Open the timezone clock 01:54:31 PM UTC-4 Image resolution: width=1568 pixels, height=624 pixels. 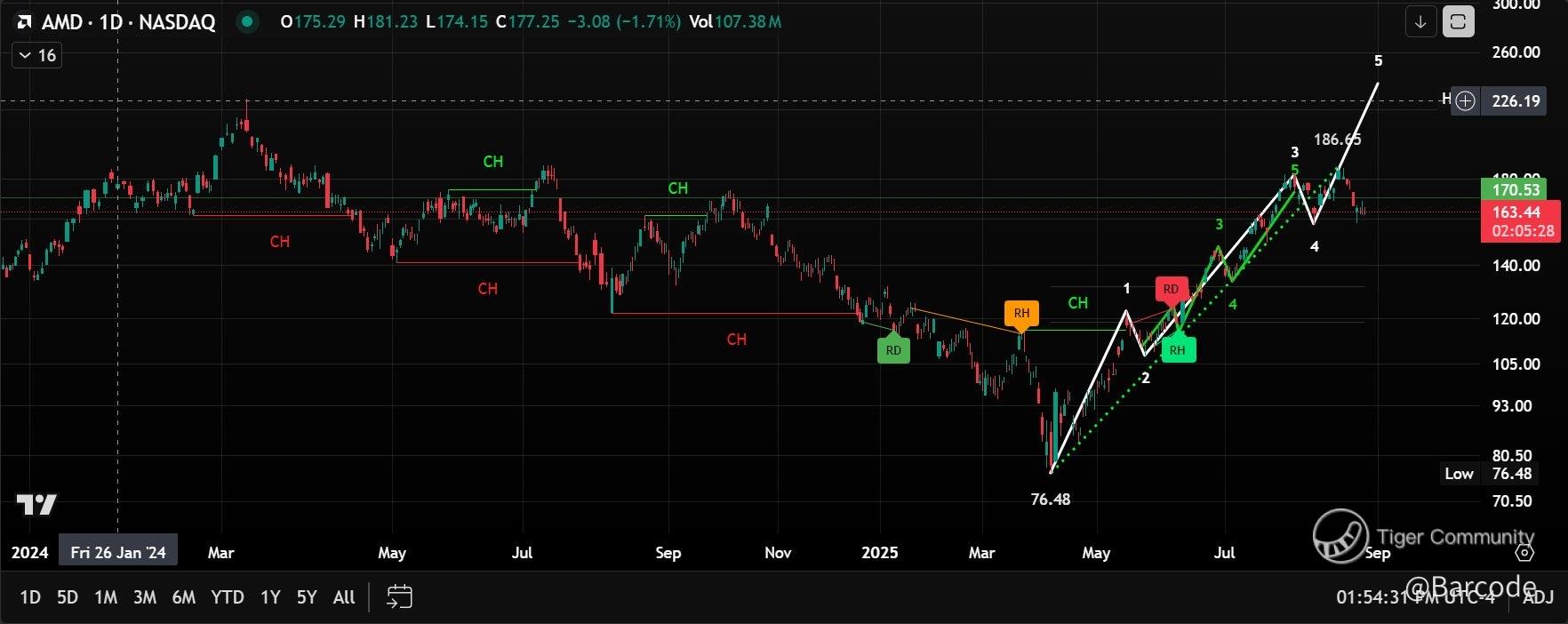click(1415, 597)
